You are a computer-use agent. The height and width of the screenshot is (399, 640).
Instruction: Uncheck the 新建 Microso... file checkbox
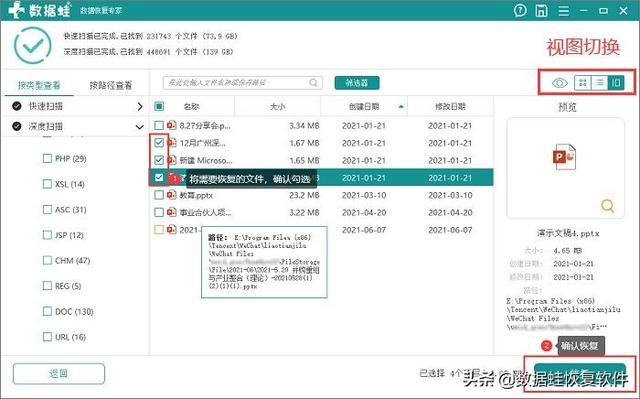click(x=159, y=160)
